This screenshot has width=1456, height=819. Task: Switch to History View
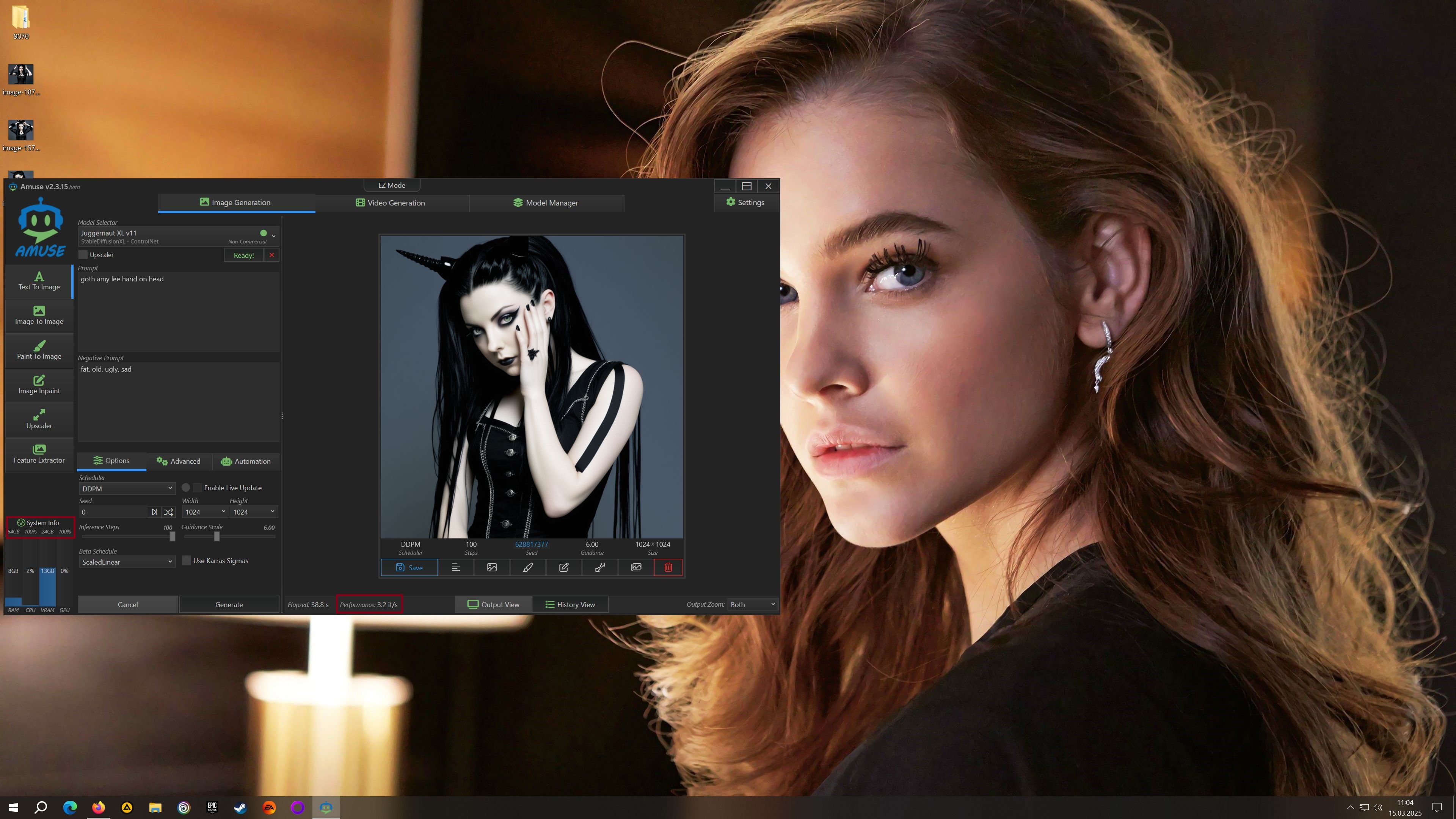(x=570, y=604)
